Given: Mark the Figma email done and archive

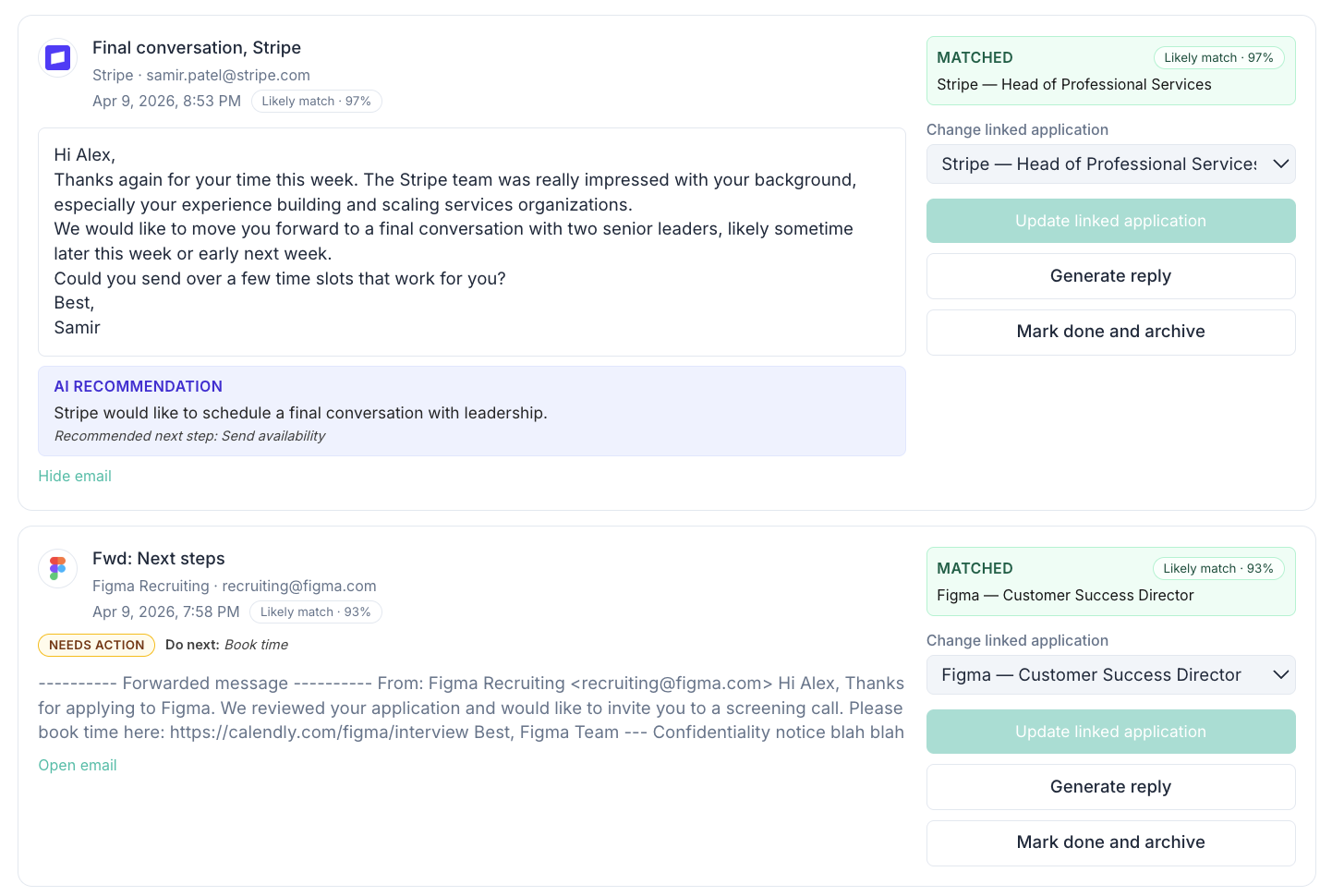Looking at the screenshot, I should click(x=1110, y=842).
